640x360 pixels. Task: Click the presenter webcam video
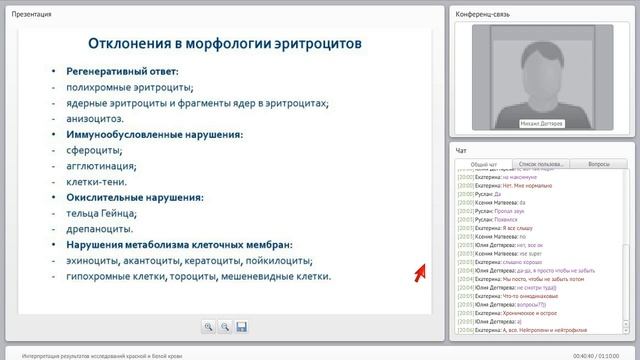(x=542, y=77)
